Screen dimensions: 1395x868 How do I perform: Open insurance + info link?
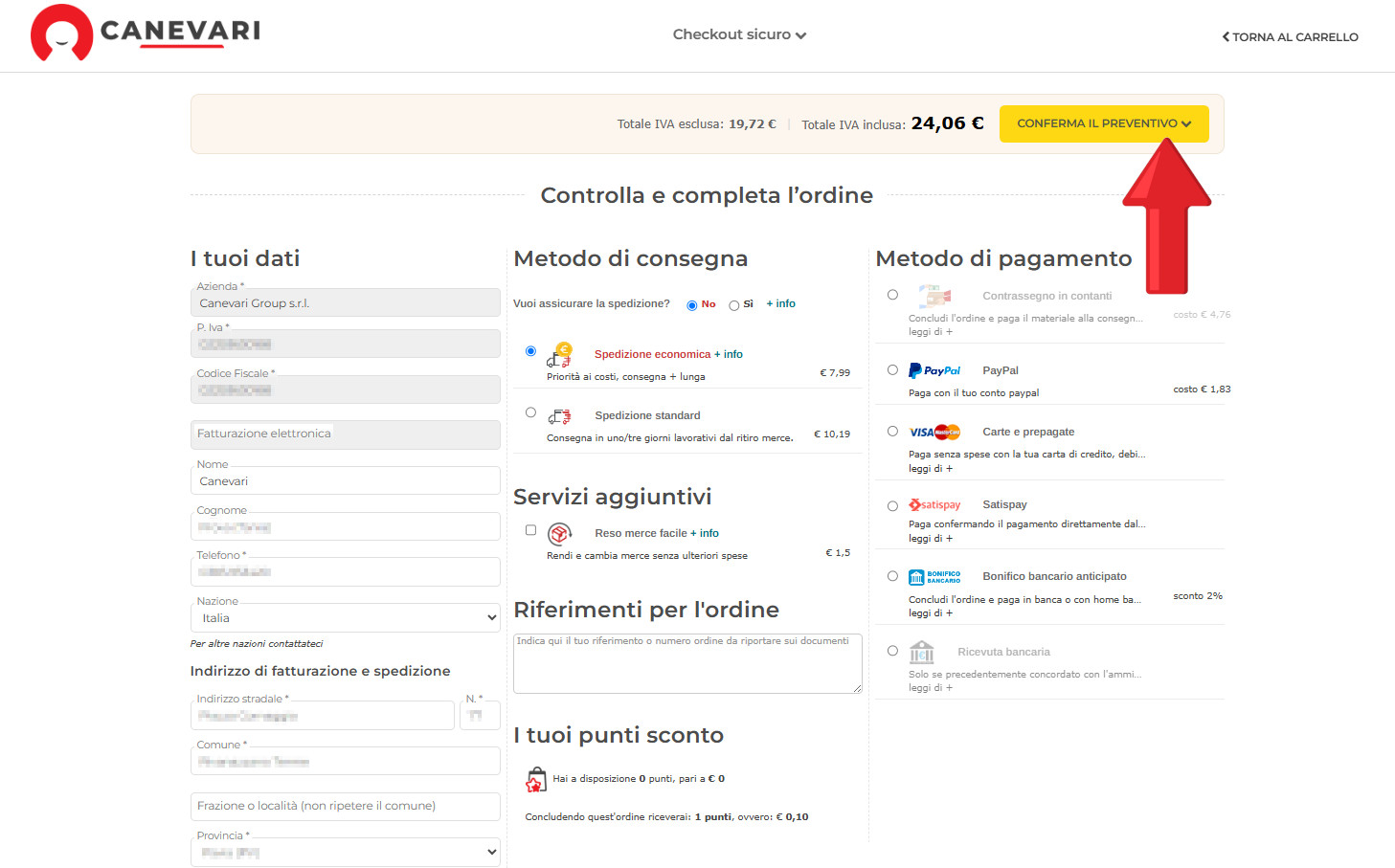[x=780, y=303]
